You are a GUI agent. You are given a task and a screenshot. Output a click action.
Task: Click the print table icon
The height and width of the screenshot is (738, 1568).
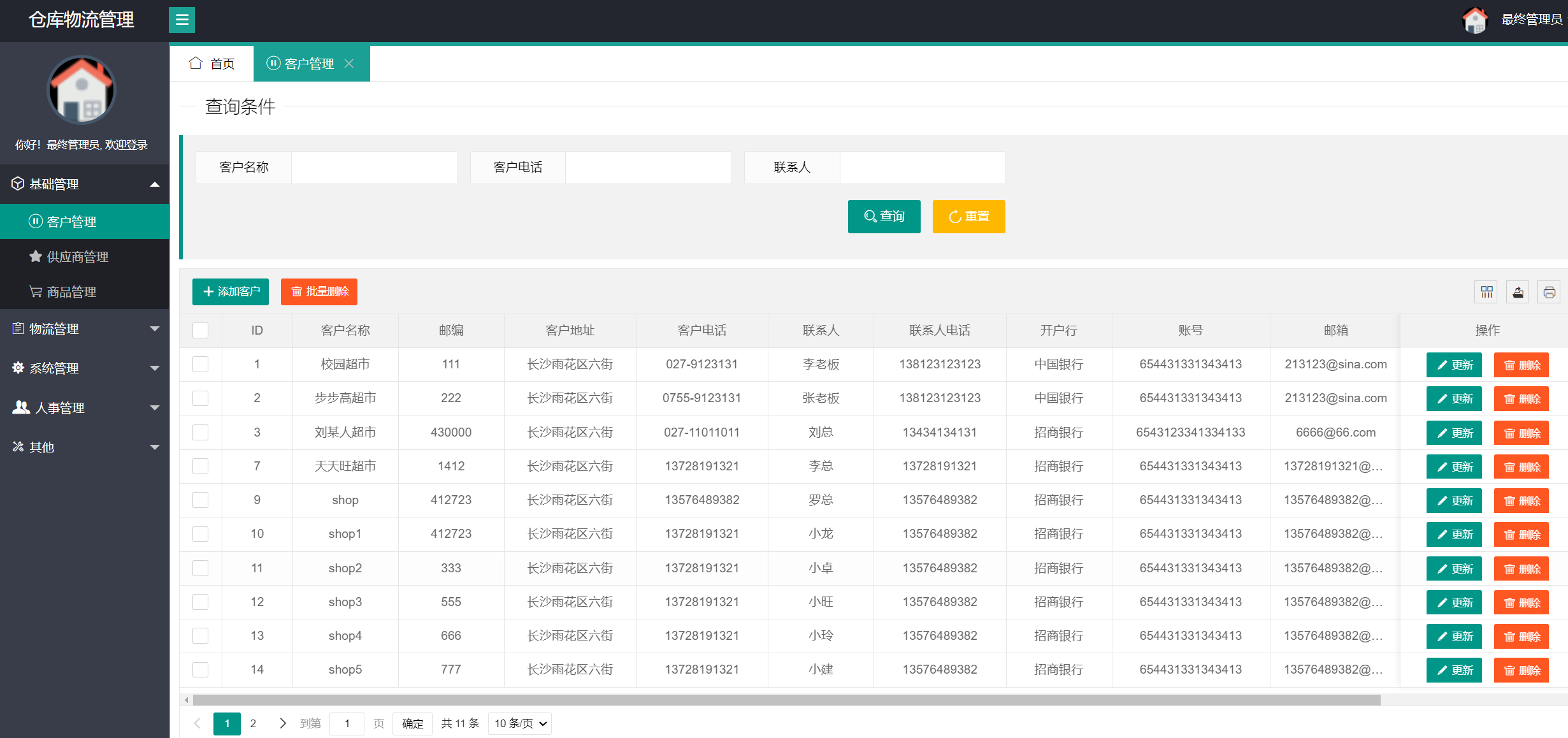pyautogui.click(x=1549, y=292)
